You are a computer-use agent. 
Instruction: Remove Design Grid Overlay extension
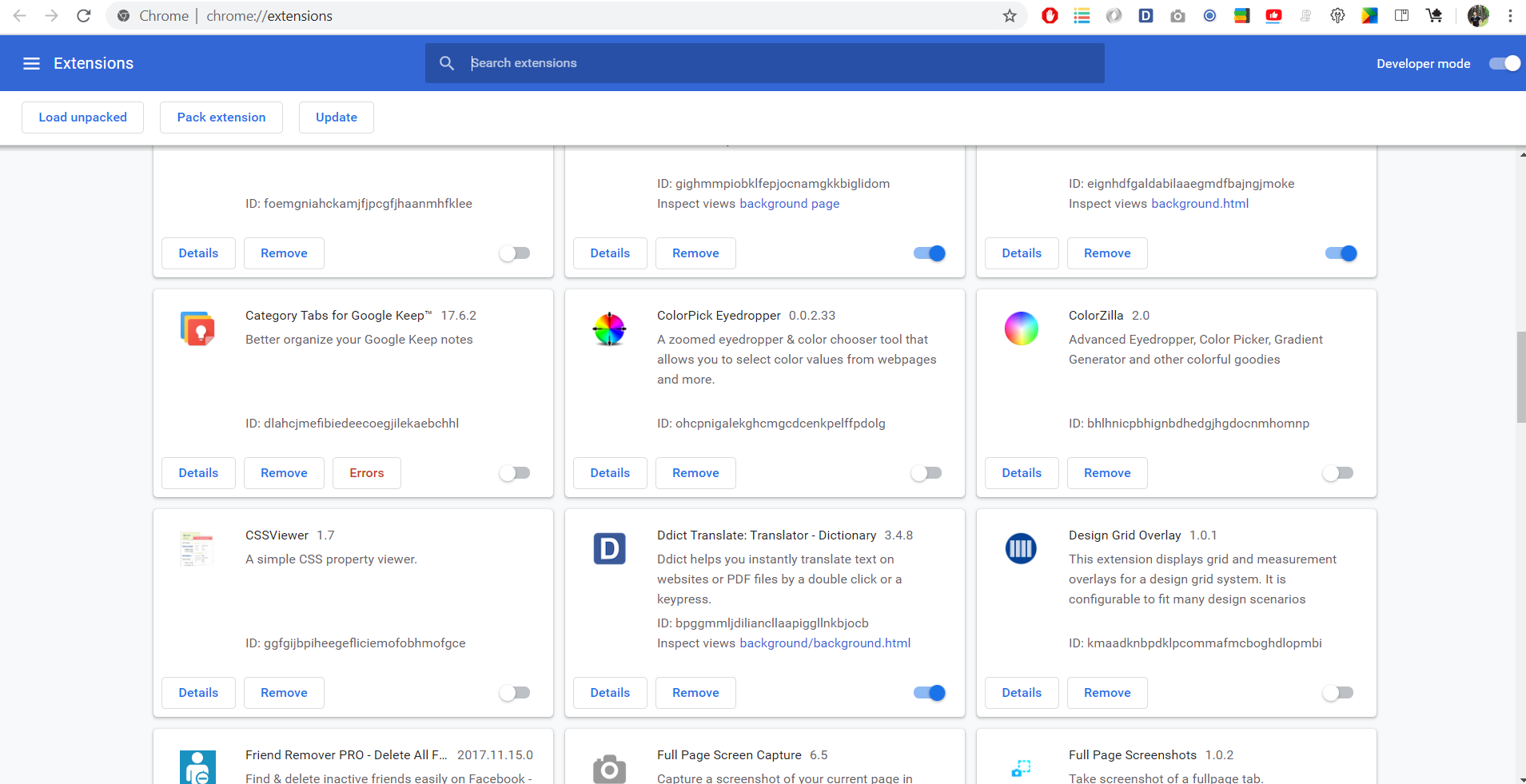tap(1107, 693)
